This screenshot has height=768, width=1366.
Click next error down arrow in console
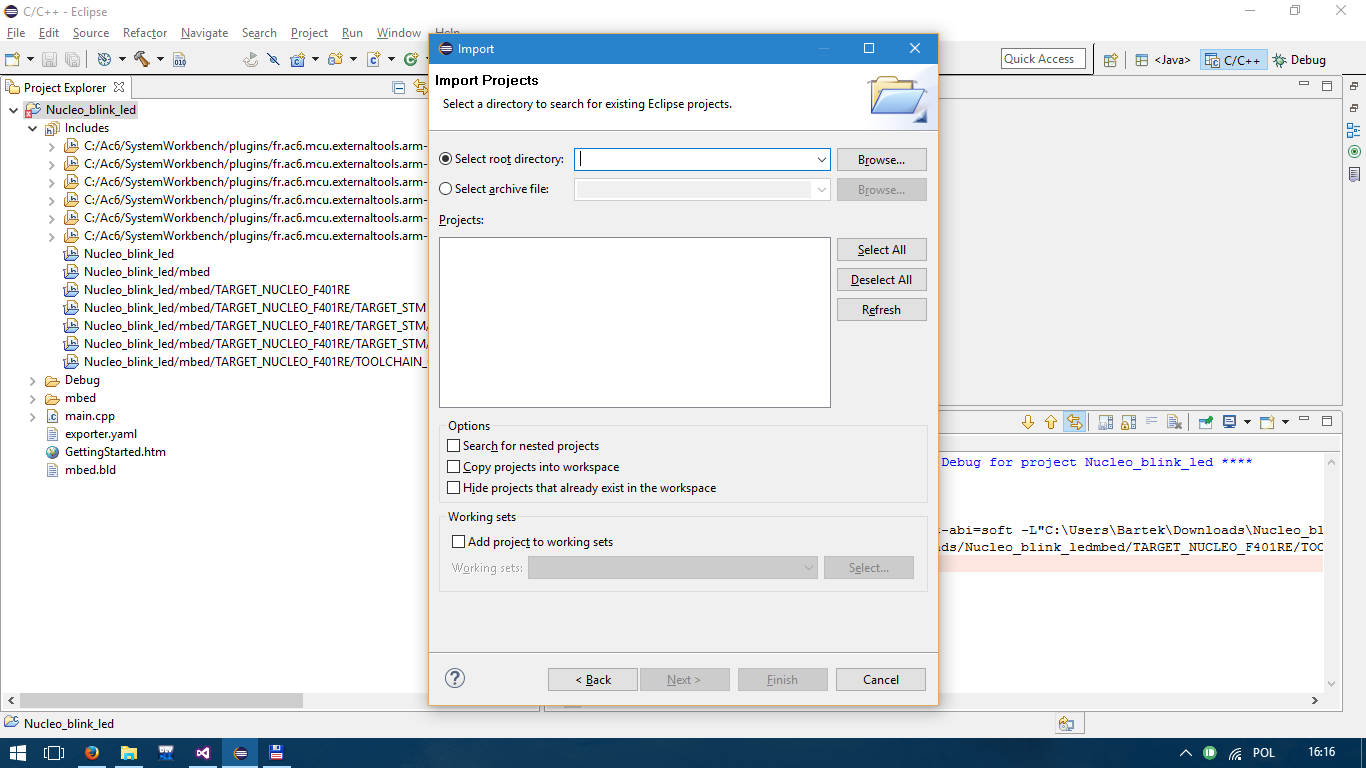(x=1027, y=422)
